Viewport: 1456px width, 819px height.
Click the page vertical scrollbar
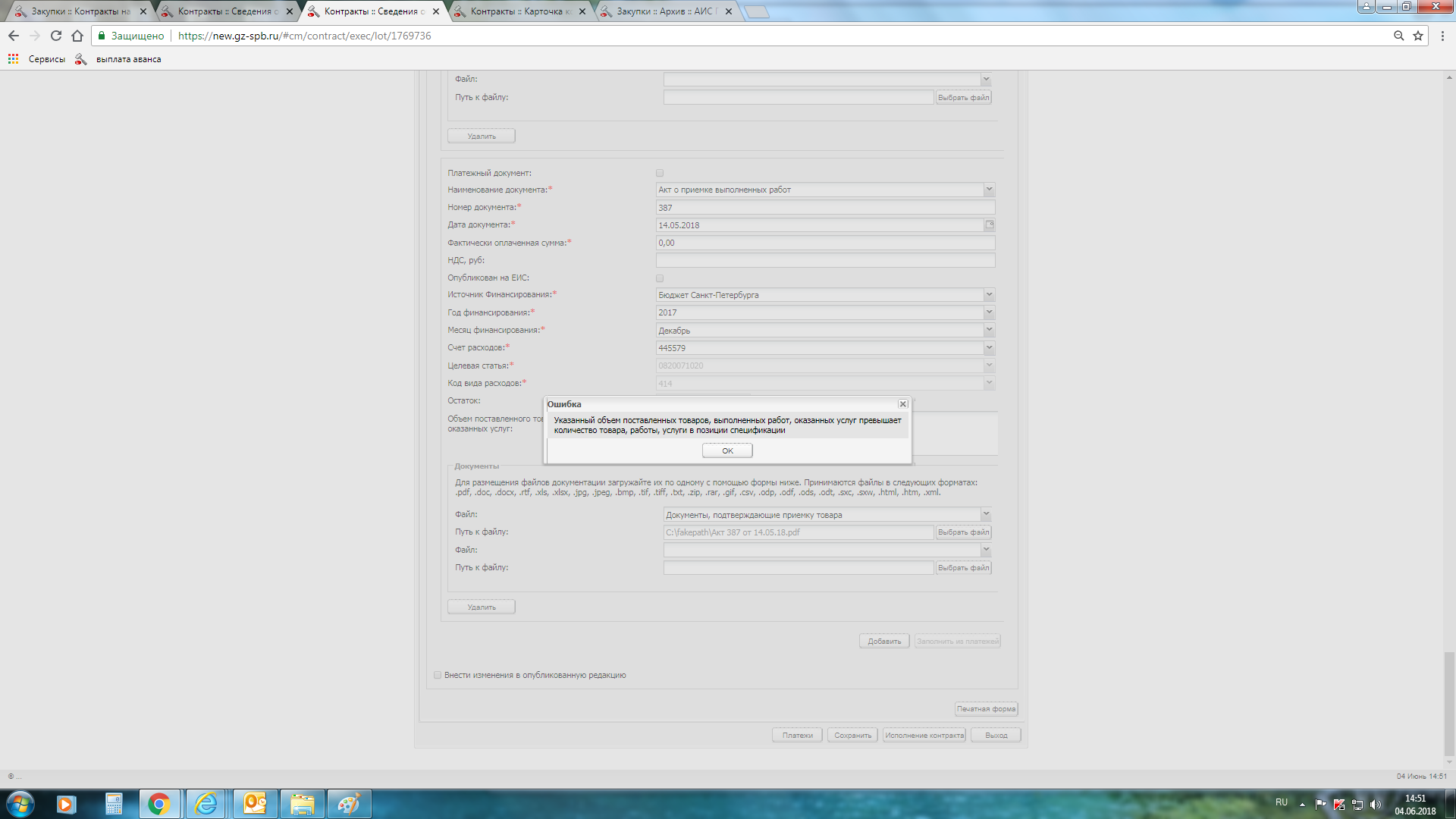[x=1448, y=704]
